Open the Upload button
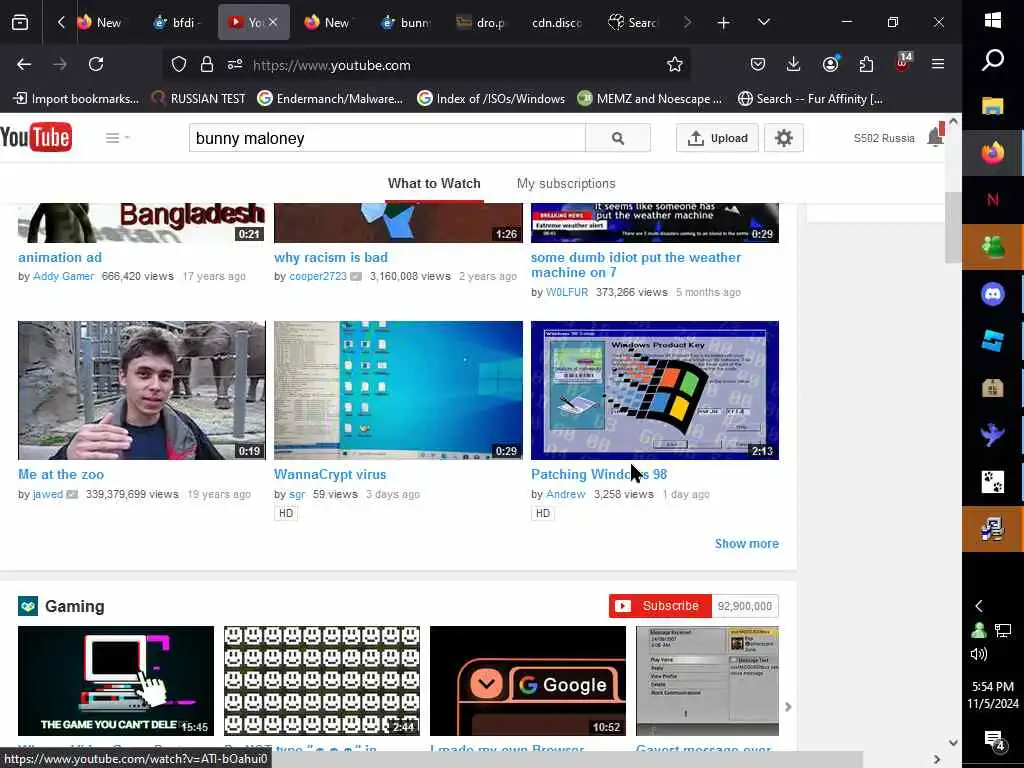Screen dimensions: 1024x768 [x=717, y=138]
